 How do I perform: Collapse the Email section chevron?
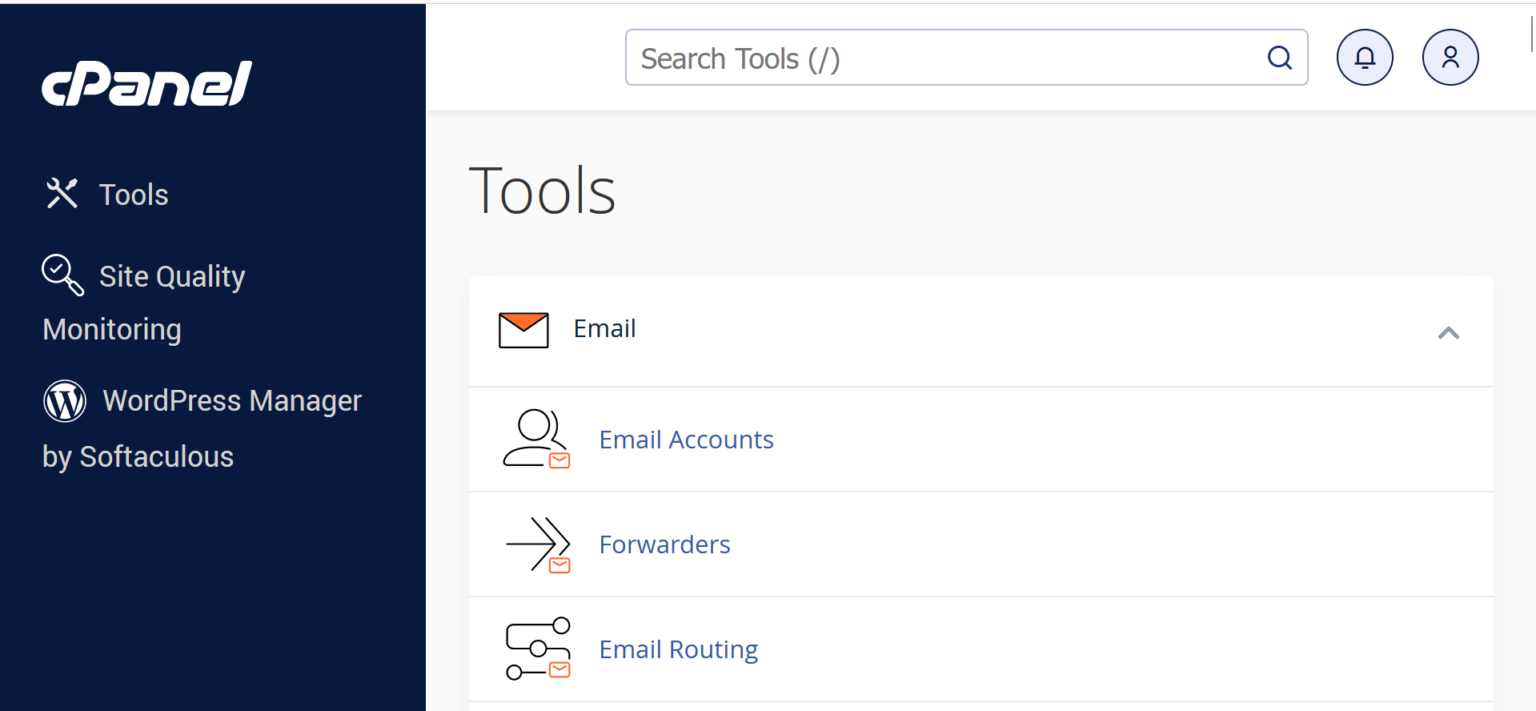1448,332
